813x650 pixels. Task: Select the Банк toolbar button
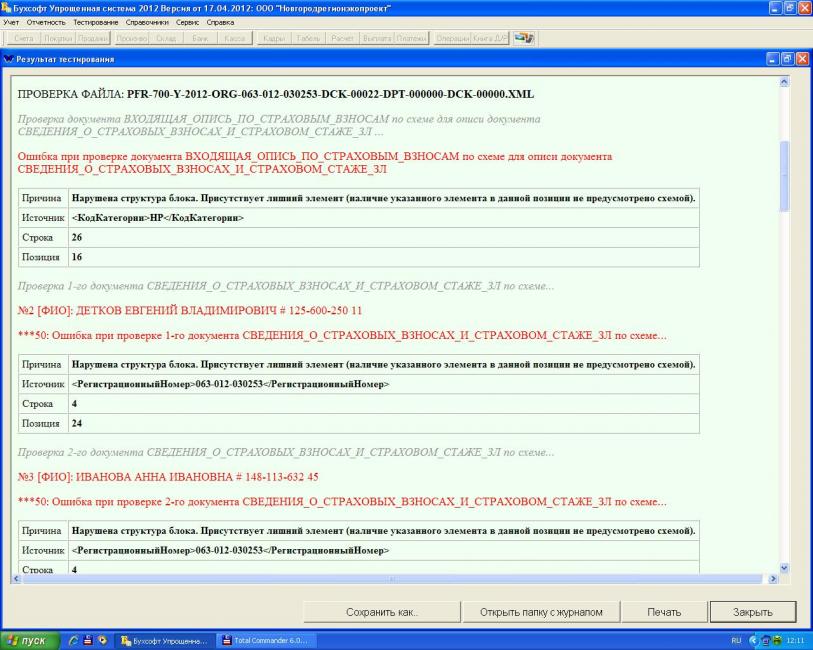(200, 38)
